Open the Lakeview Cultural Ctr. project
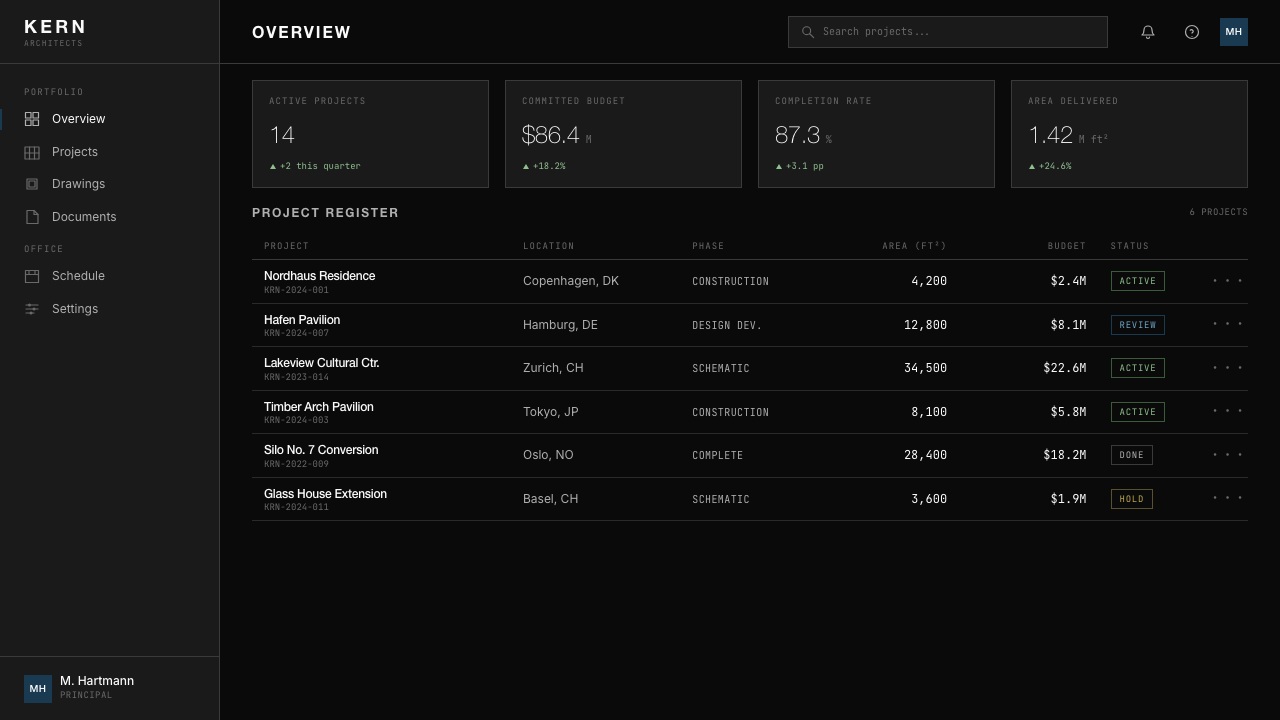The height and width of the screenshot is (720, 1280). coord(321,363)
